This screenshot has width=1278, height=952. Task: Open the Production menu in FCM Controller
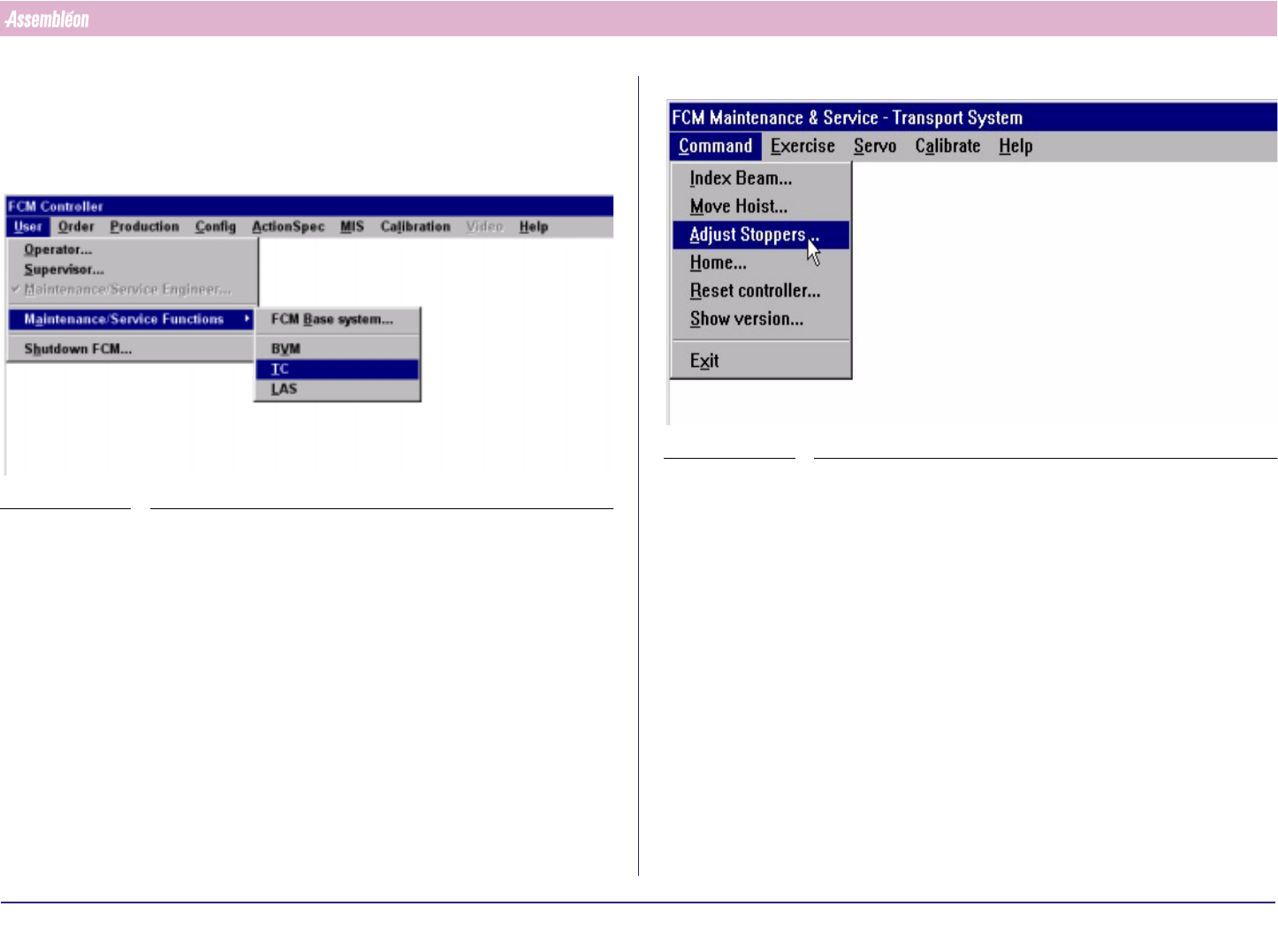click(x=145, y=227)
